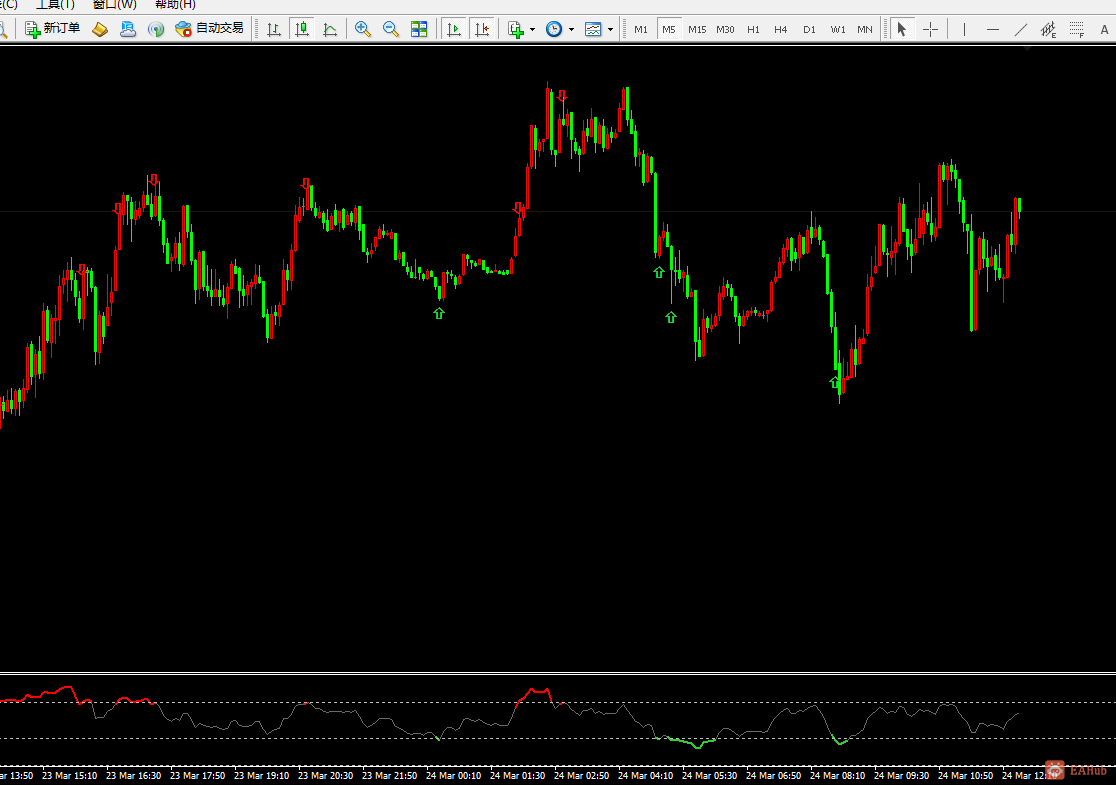This screenshot has height=785, width=1116.
Task: Zoom out of the chart
Action: tap(391, 29)
